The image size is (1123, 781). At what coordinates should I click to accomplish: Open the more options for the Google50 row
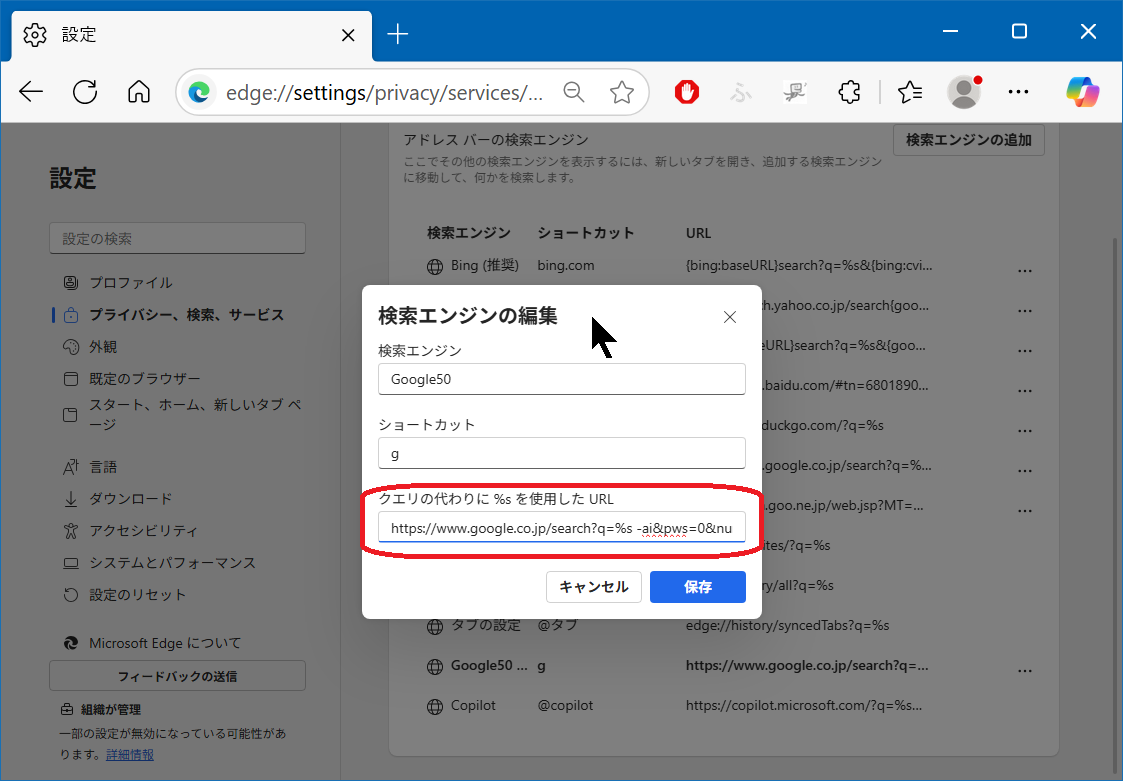(x=1024, y=670)
